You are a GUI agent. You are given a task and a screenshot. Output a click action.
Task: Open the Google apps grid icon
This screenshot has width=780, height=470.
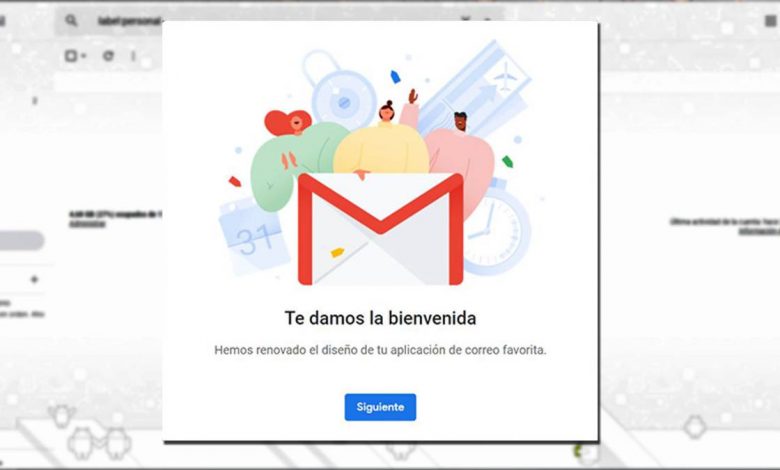771,21
